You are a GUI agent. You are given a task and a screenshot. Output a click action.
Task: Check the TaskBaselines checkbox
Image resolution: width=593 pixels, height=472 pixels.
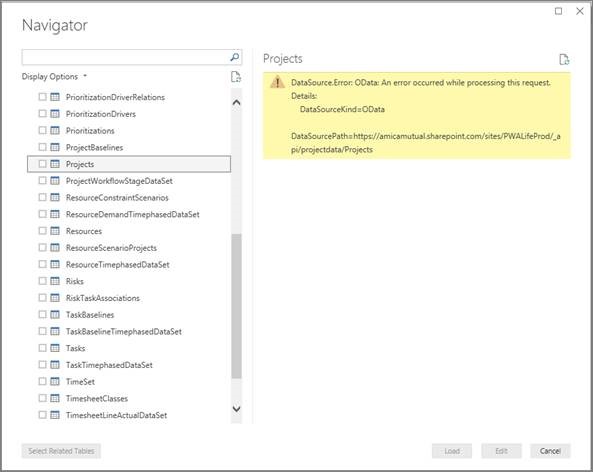[42, 314]
